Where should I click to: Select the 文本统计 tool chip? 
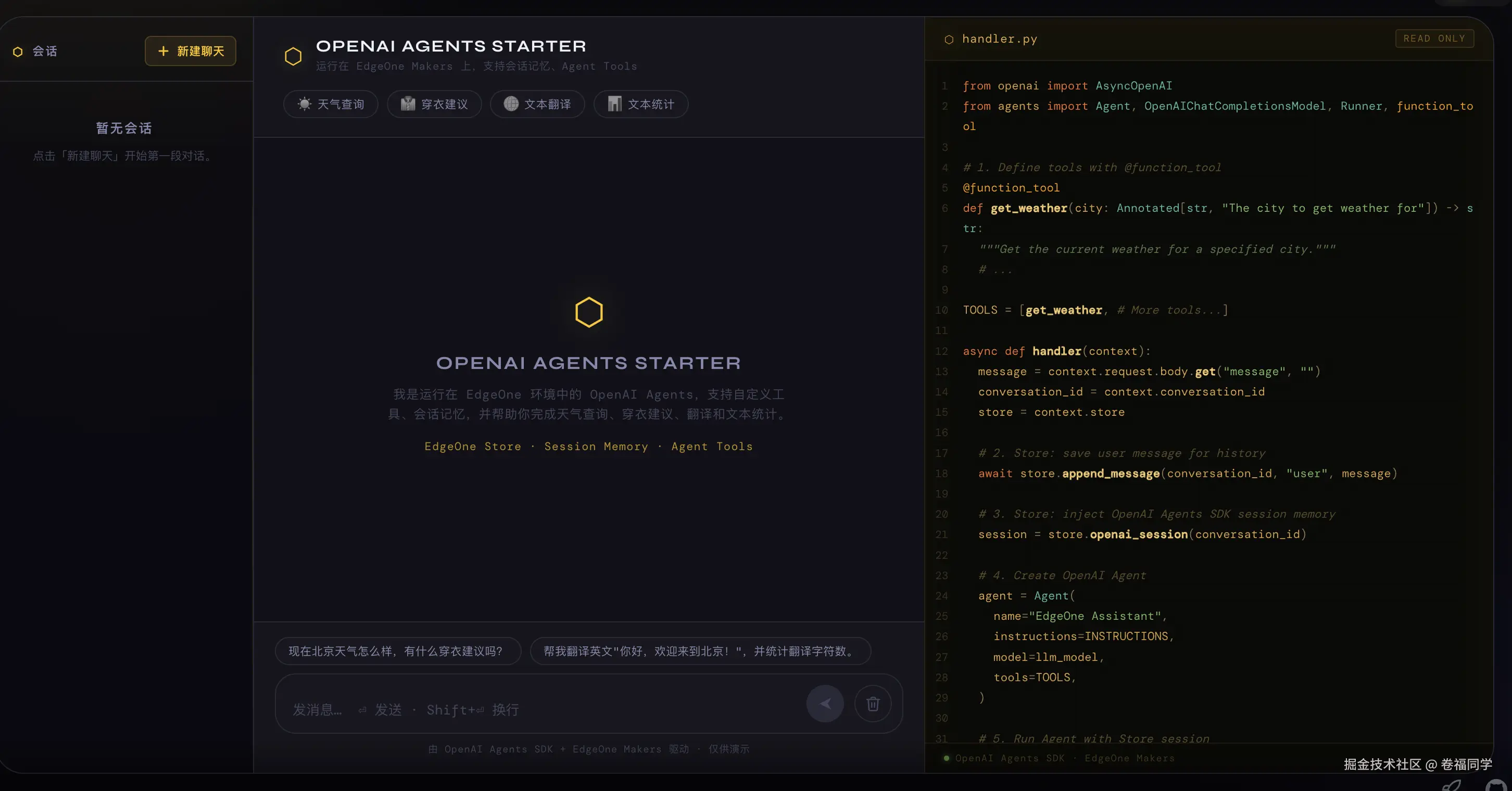(640, 104)
